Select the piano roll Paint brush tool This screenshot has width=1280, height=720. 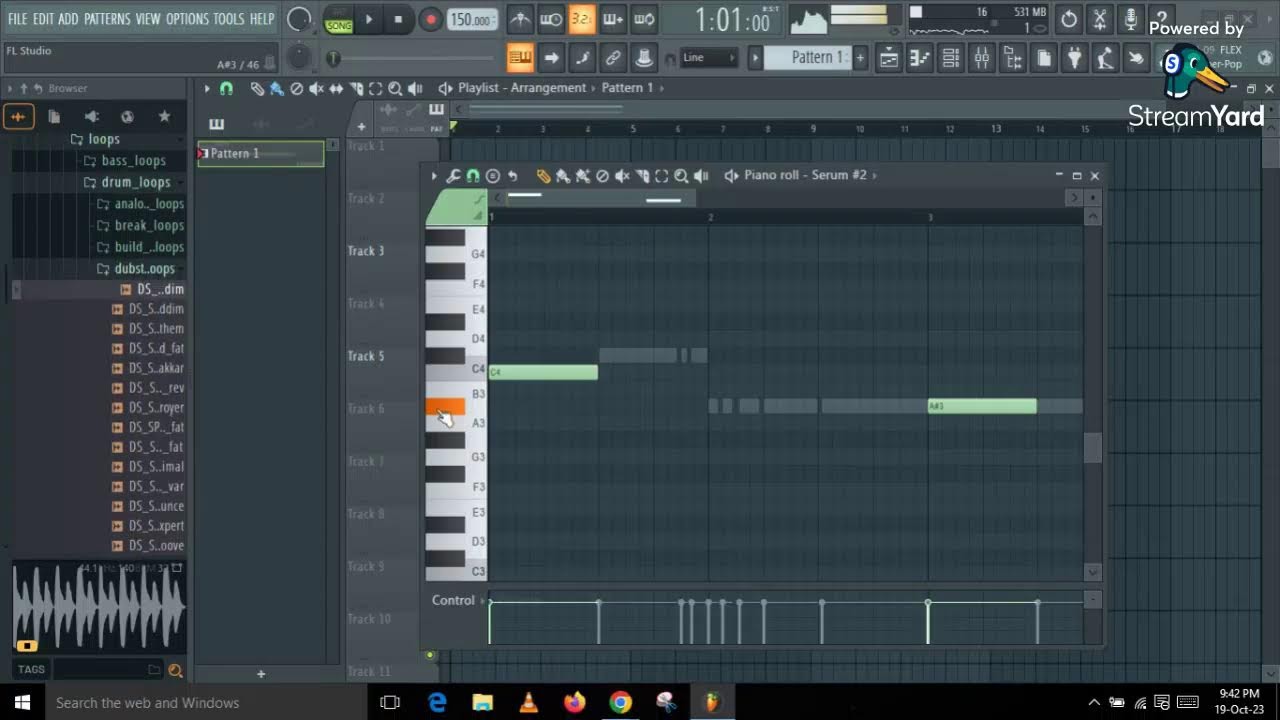tap(563, 176)
